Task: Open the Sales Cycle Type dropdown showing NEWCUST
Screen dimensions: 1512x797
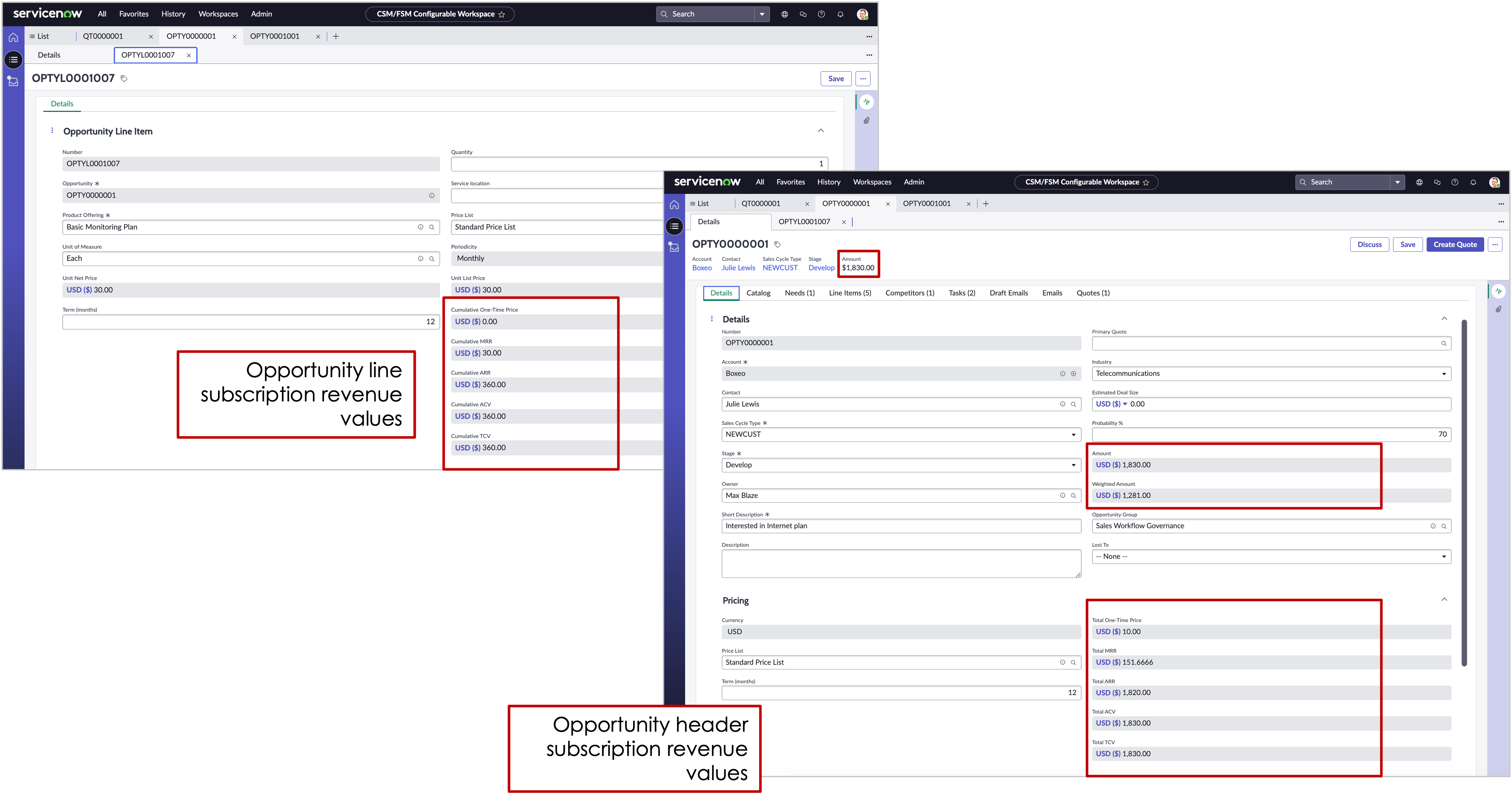Action: point(901,435)
